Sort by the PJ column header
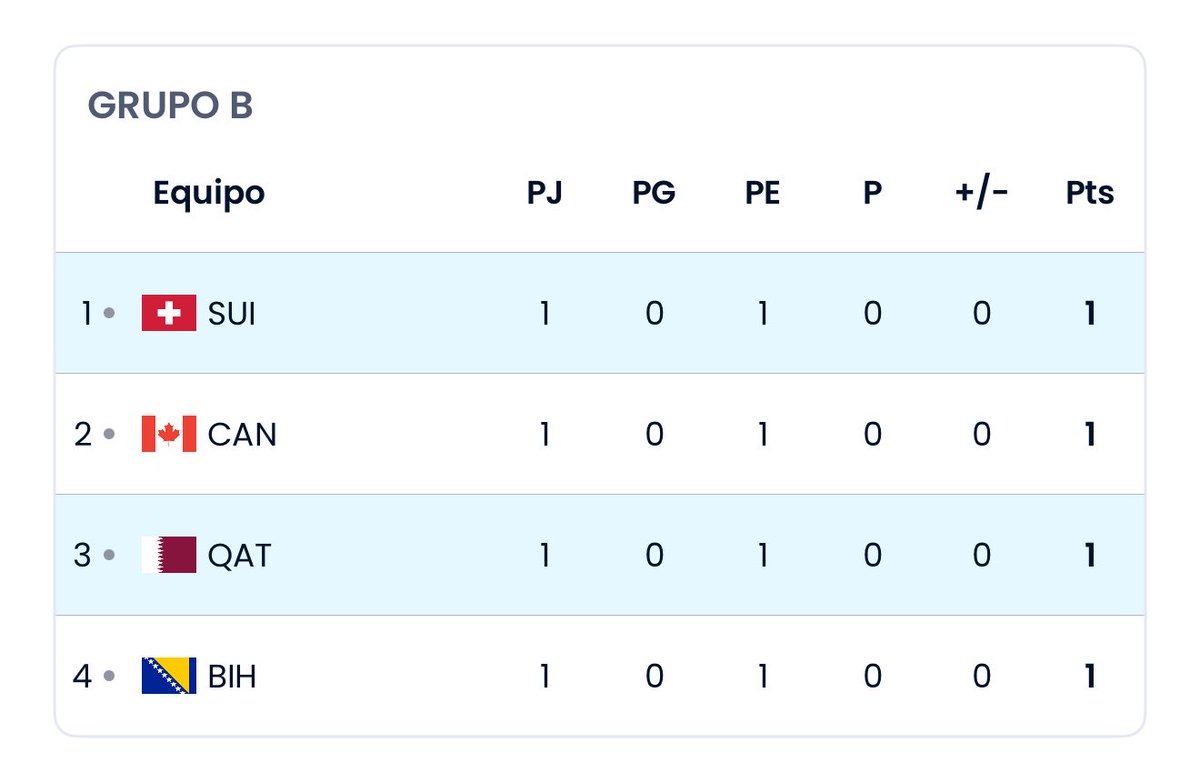The width and height of the screenshot is (1200, 783). click(545, 192)
